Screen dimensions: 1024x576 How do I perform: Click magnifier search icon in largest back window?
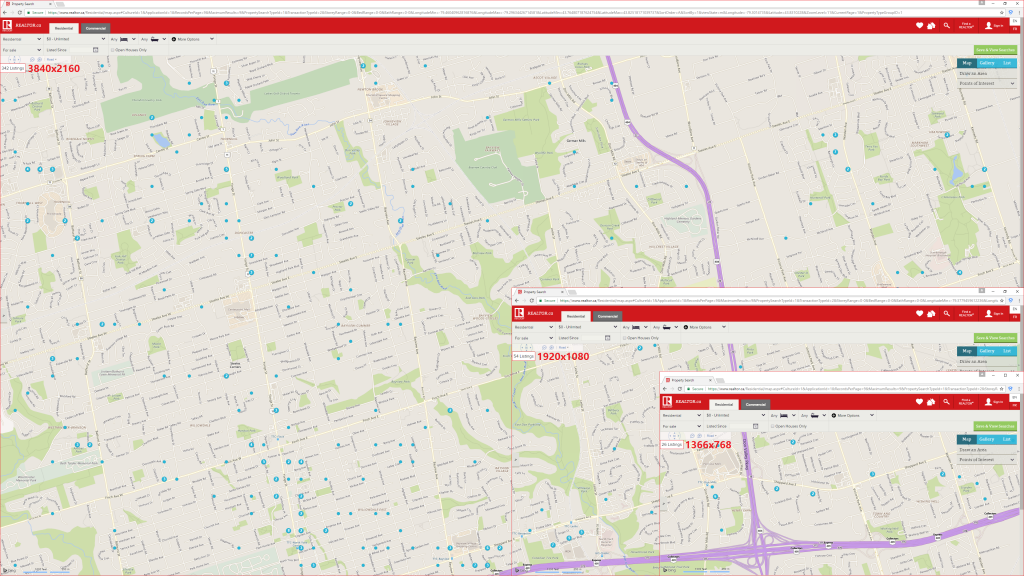tap(946, 25)
